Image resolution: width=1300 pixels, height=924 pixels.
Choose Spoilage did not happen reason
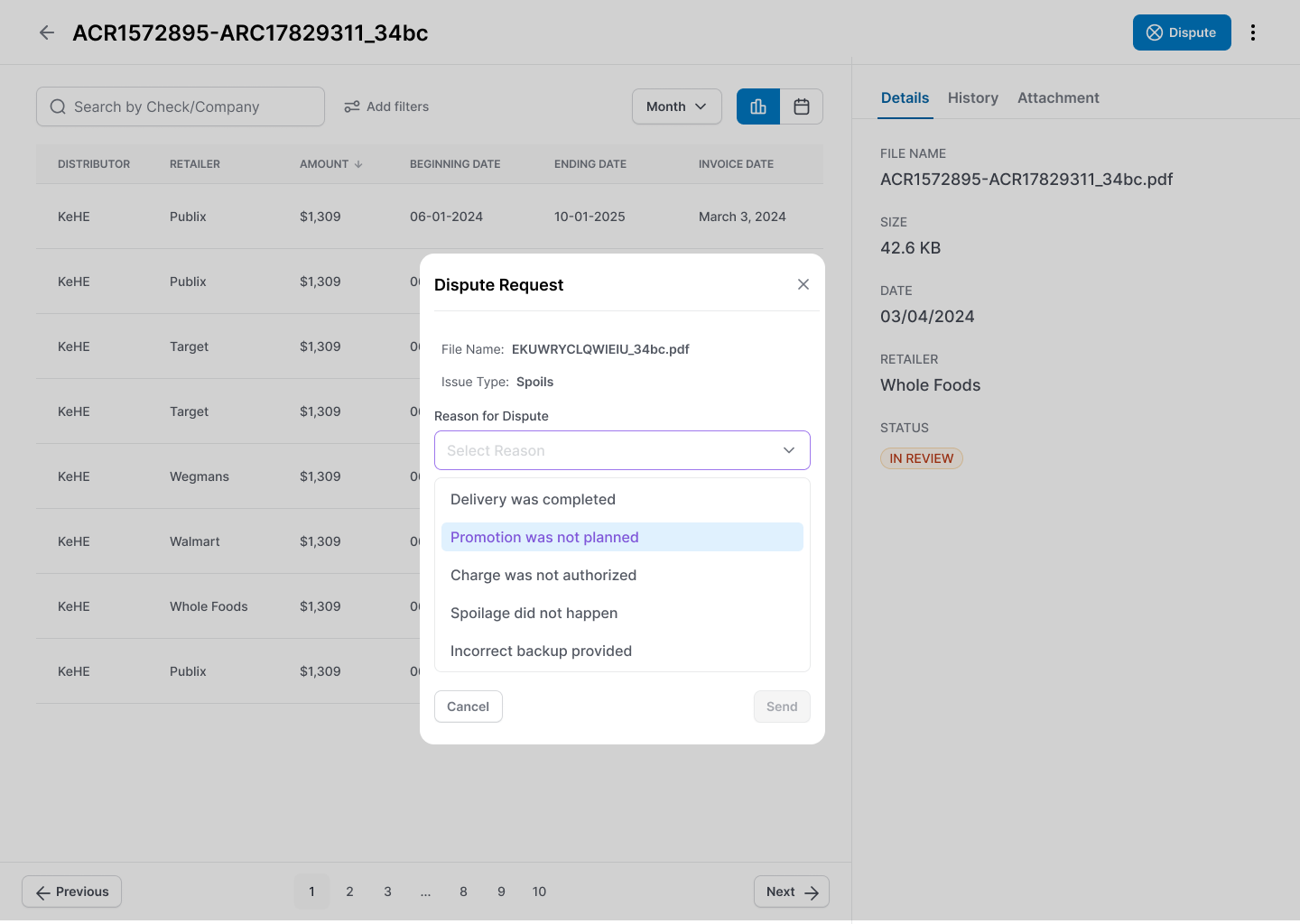pyautogui.click(x=622, y=613)
